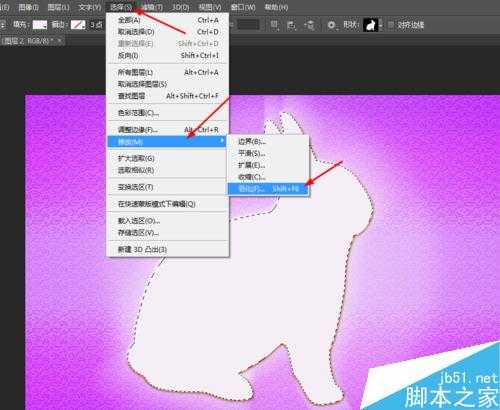Toggle the 对齐边缘 checkbox
Viewport: 500px width, 410px height.
(x=391, y=25)
